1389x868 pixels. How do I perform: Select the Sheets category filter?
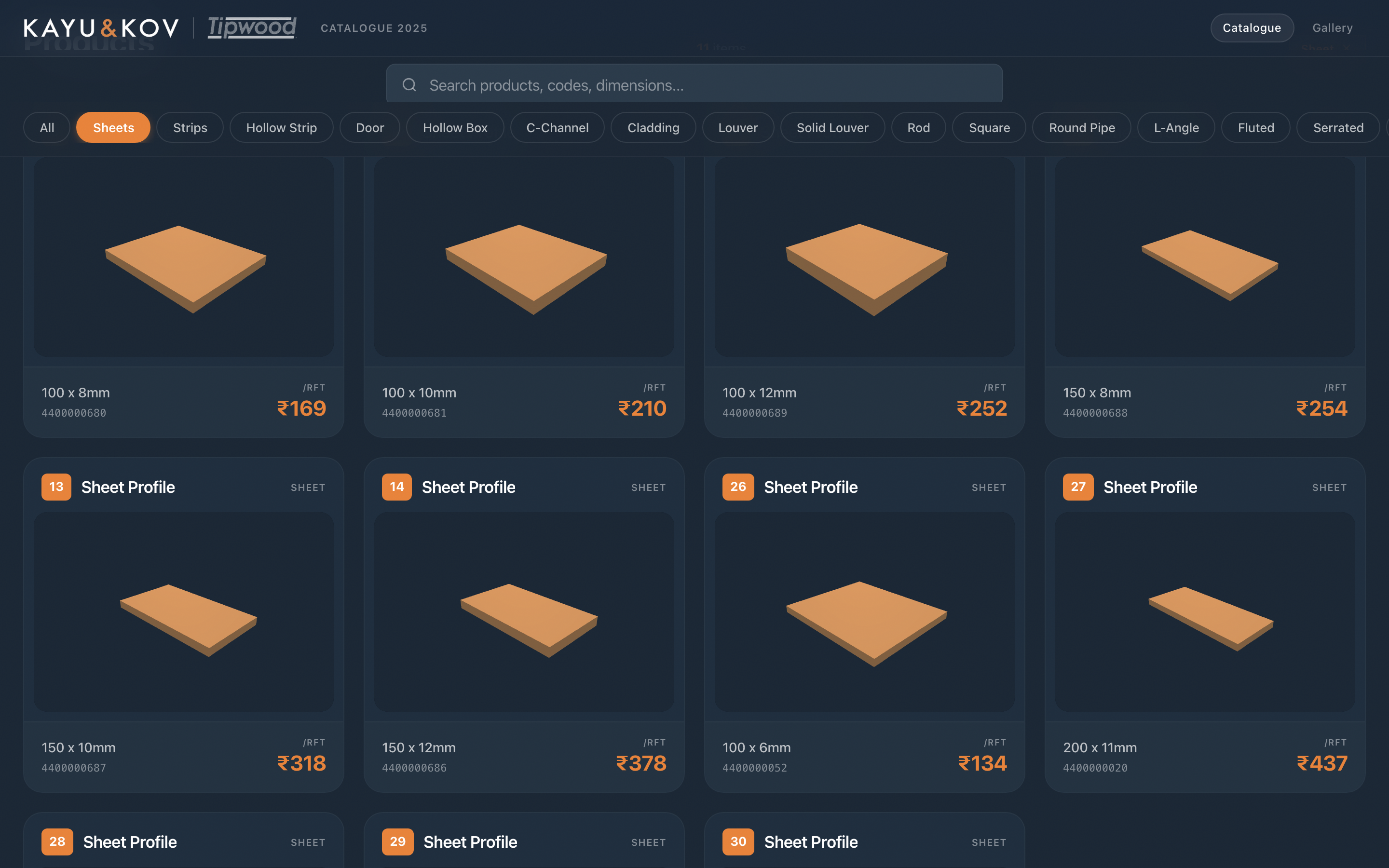click(114, 127)
